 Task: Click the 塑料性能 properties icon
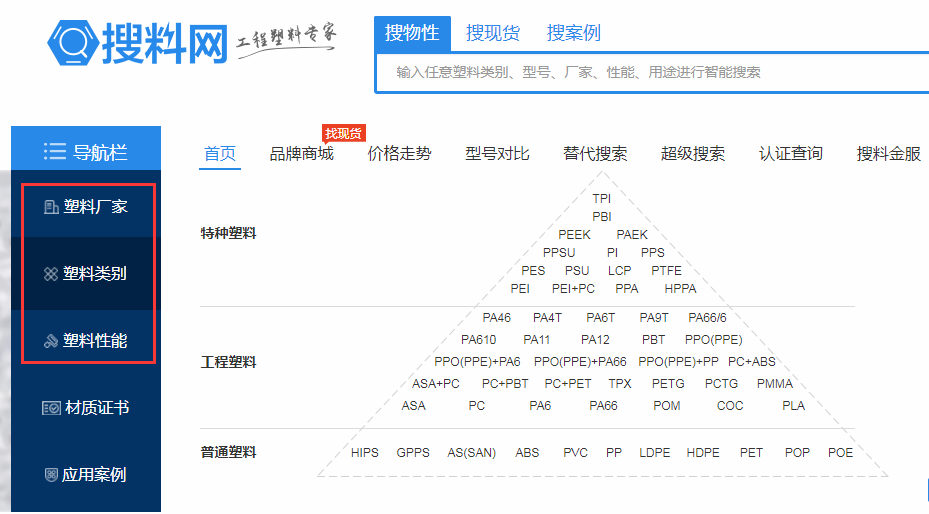[x=50, y=341]
